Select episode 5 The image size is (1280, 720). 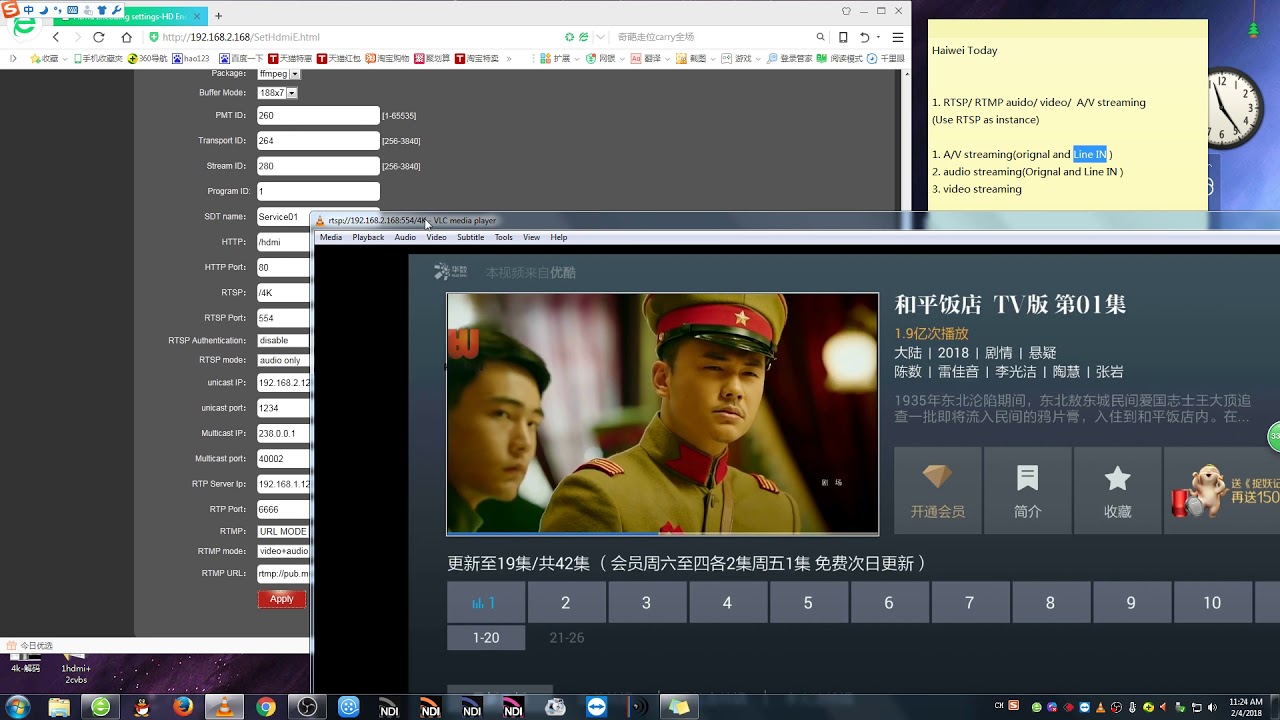pyautogui.click(x=808, y=603)
